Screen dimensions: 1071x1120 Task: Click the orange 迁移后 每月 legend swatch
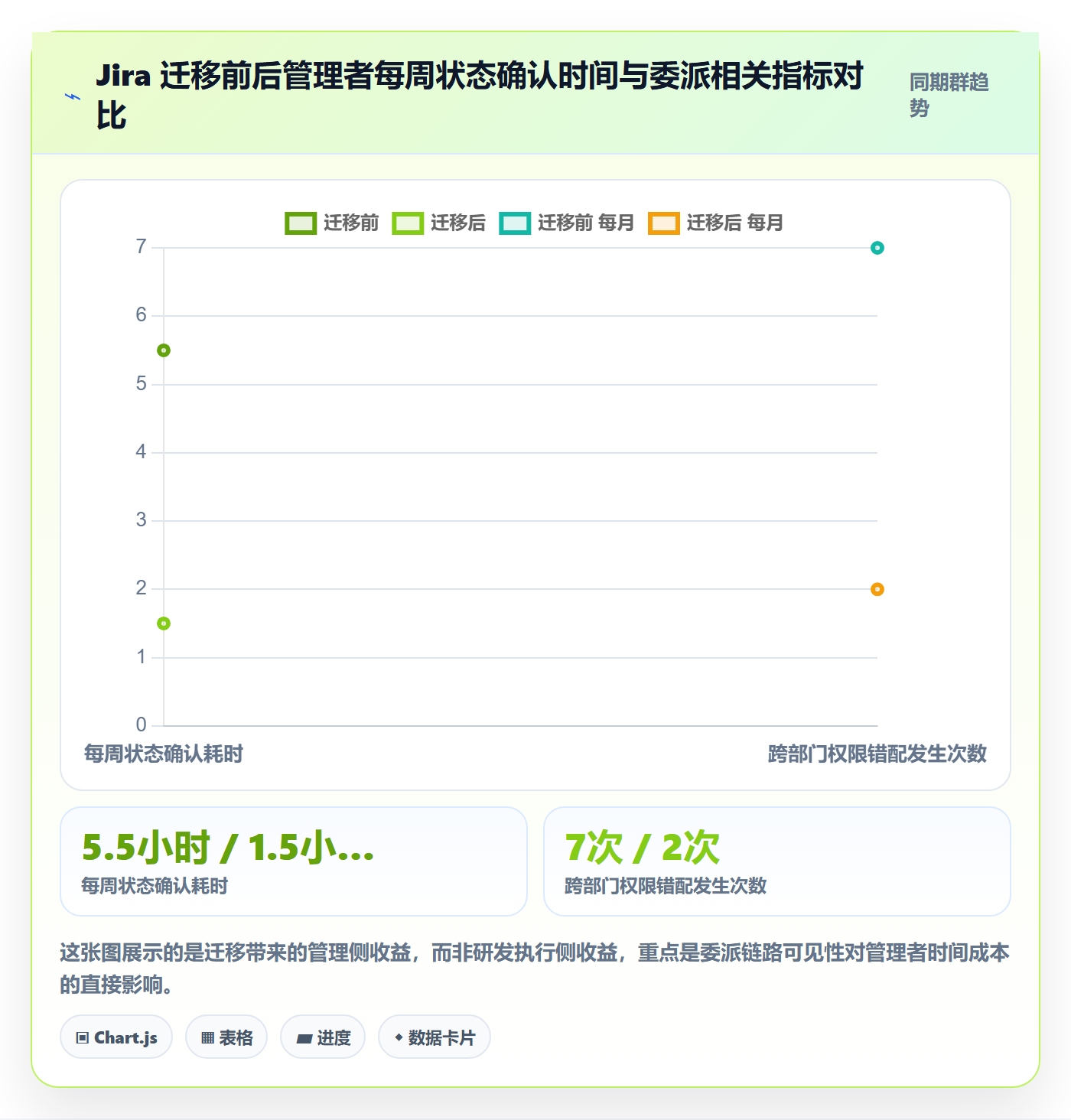coord(664,223)
